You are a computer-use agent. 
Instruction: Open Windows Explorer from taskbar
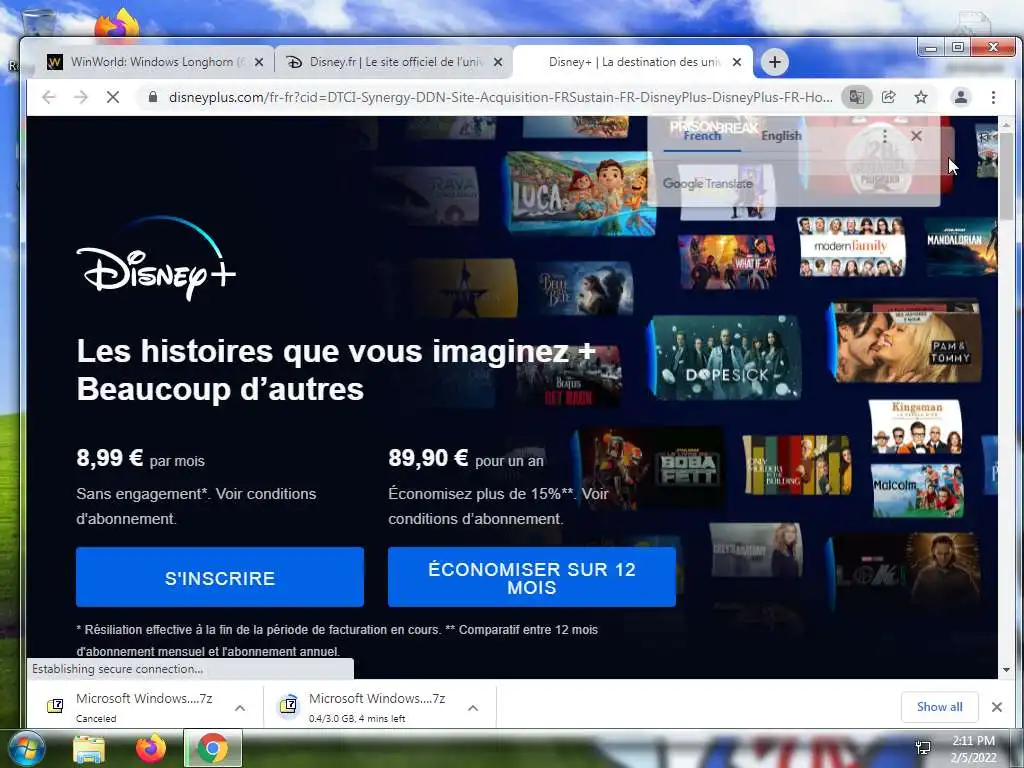(89, 749)
